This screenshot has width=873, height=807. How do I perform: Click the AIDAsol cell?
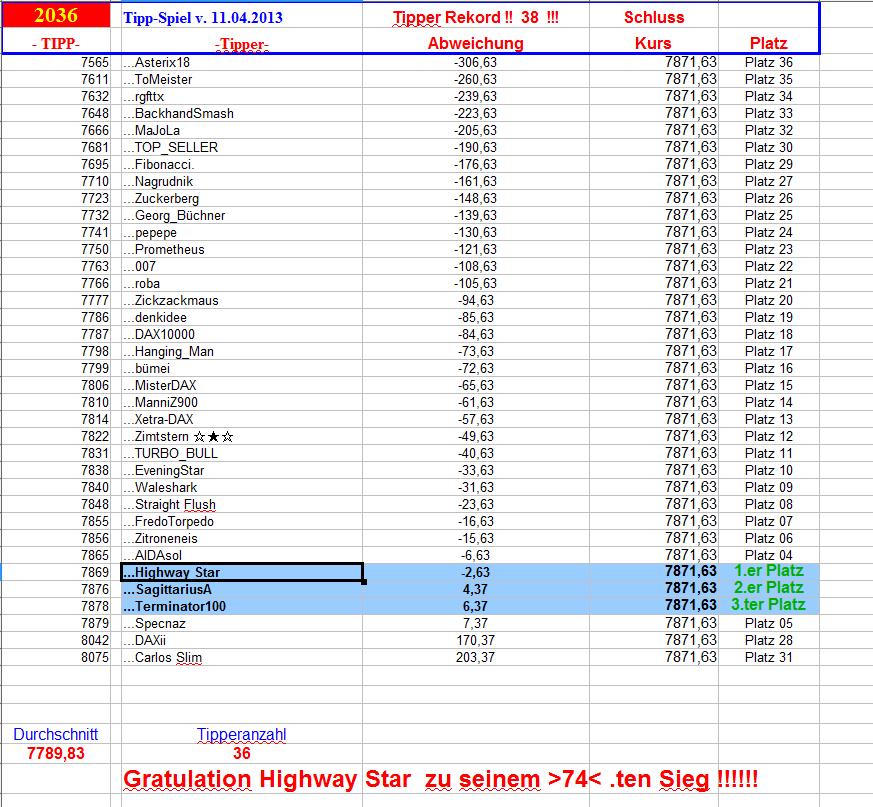[x=242, y=555]
